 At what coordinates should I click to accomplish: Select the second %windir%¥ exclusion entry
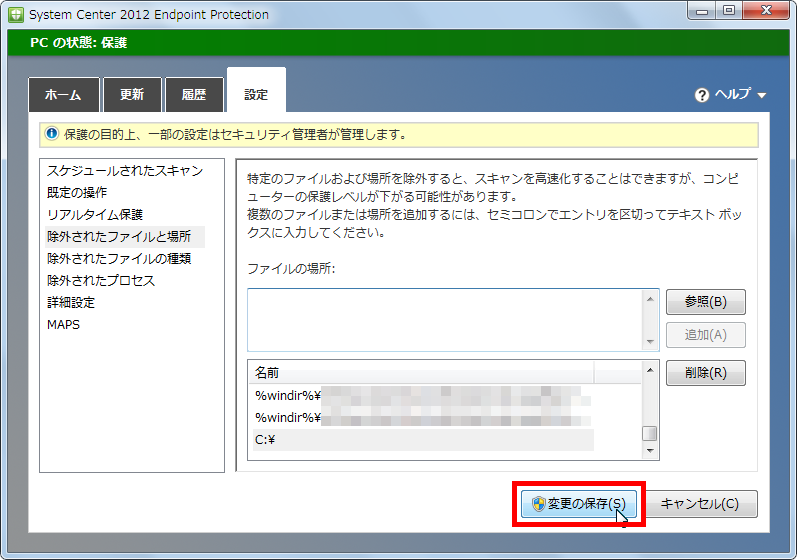423,418
